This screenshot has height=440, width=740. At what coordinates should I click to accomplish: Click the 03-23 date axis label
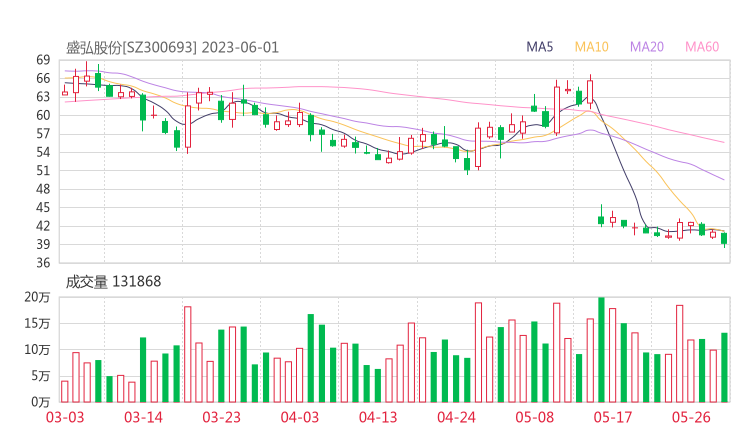221,417
